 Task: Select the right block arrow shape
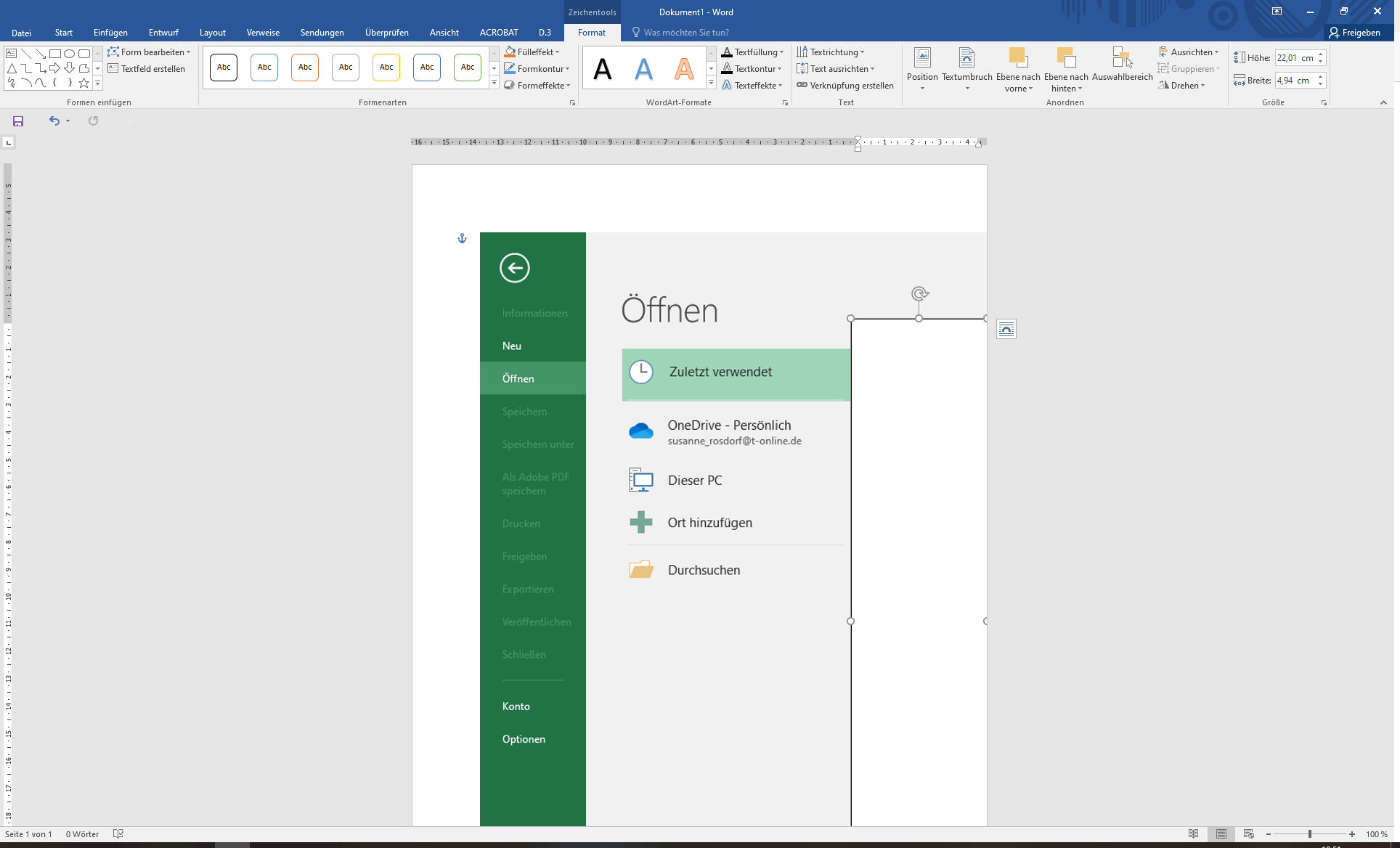point(55,68)
